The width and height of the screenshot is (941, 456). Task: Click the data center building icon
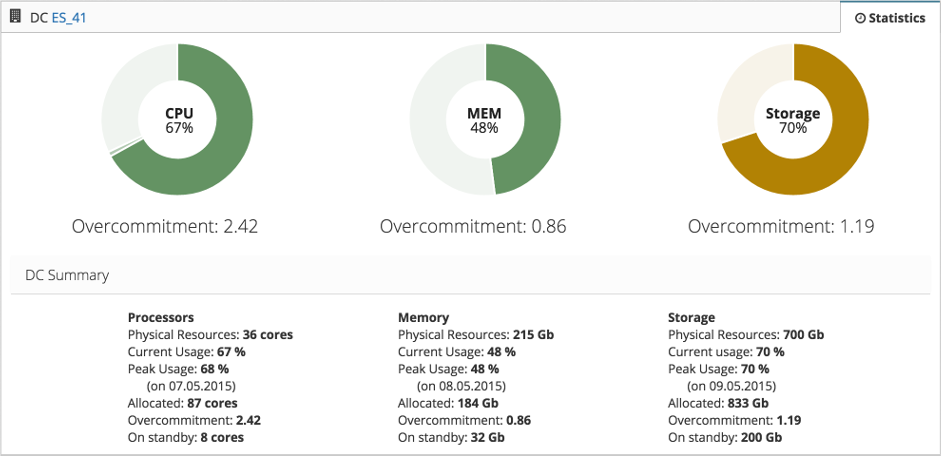(16, 17)
